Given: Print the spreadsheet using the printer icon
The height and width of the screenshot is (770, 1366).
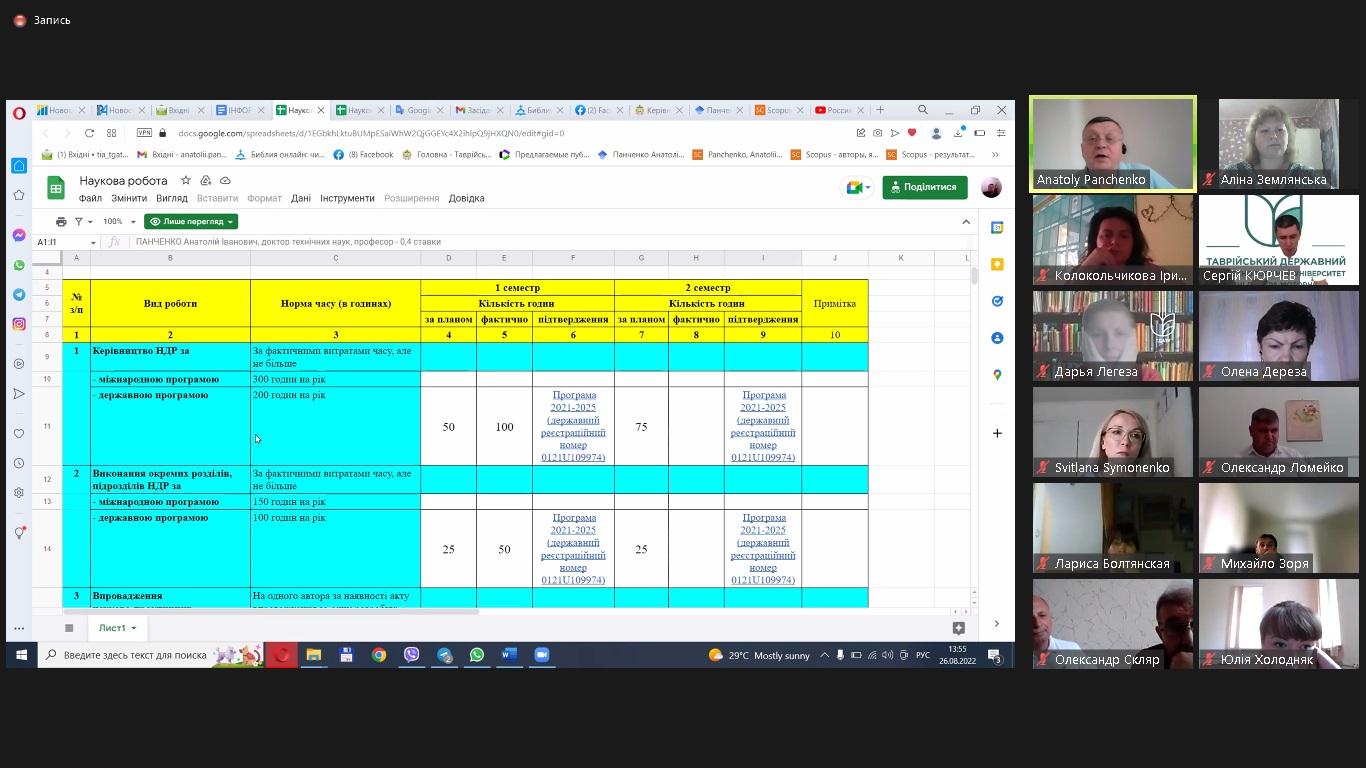Looking at the screenshot, I should point(61,221).
